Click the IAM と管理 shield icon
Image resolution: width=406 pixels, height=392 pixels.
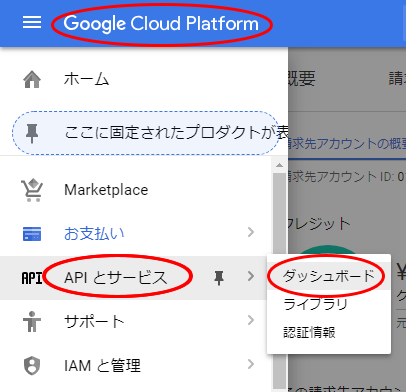click(32, 366)
